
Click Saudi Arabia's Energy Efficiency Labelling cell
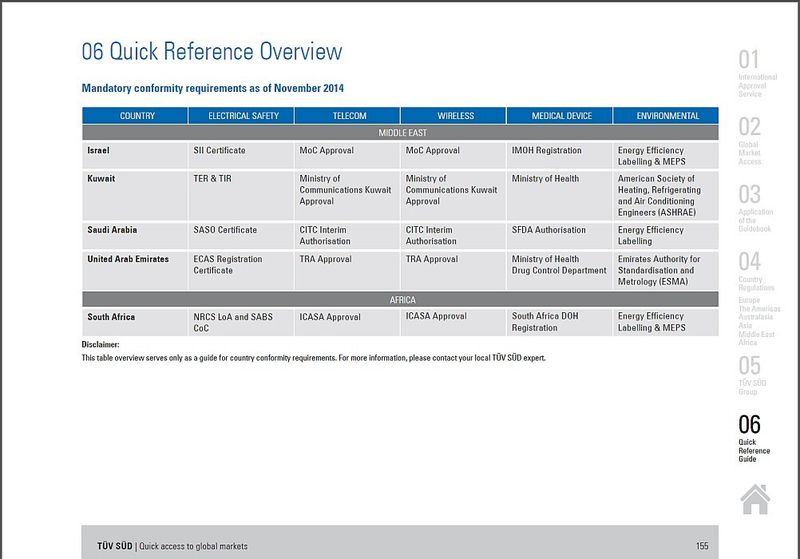pos(666,236)
